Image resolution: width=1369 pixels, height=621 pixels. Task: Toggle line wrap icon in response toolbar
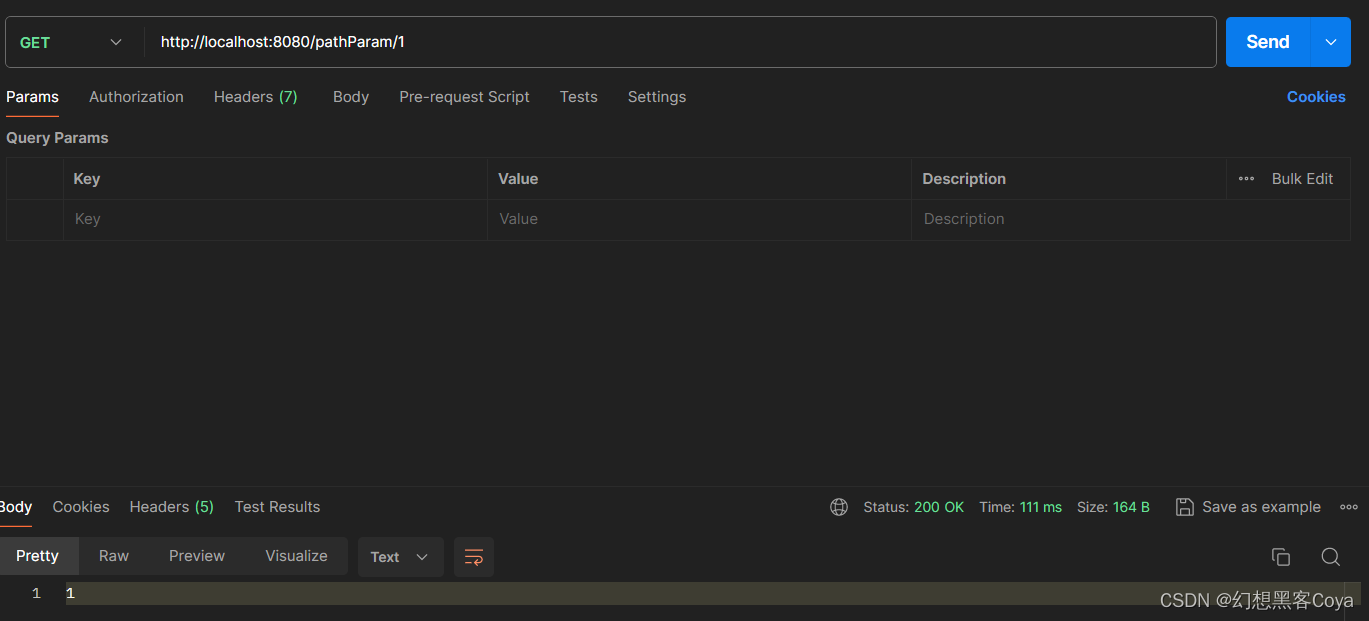point(474,557)
